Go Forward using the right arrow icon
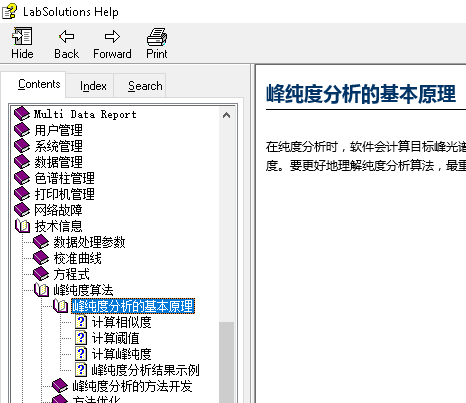 [112, 36]
